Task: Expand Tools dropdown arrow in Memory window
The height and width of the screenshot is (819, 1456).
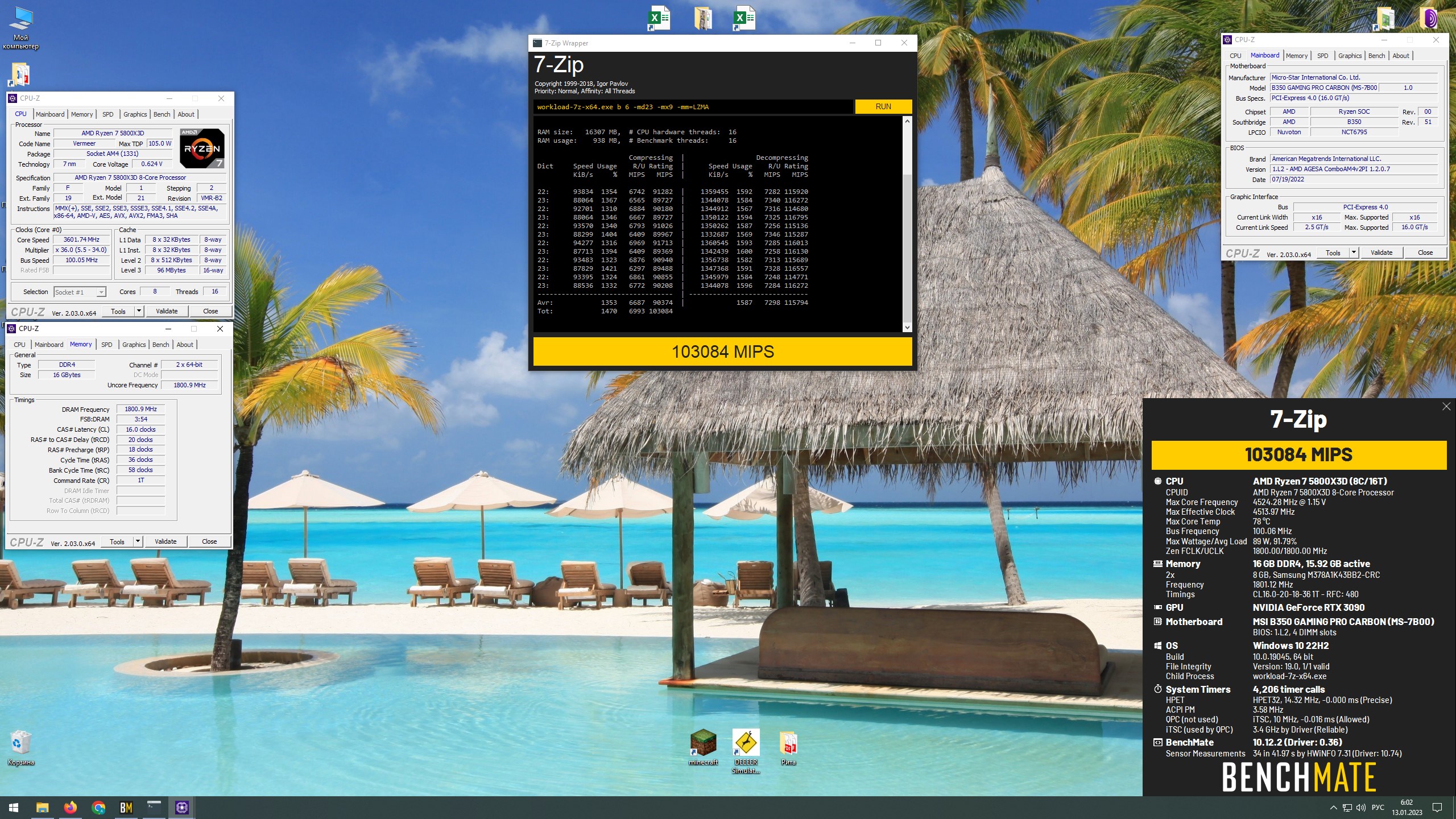Action: click(x=138, y=541)
